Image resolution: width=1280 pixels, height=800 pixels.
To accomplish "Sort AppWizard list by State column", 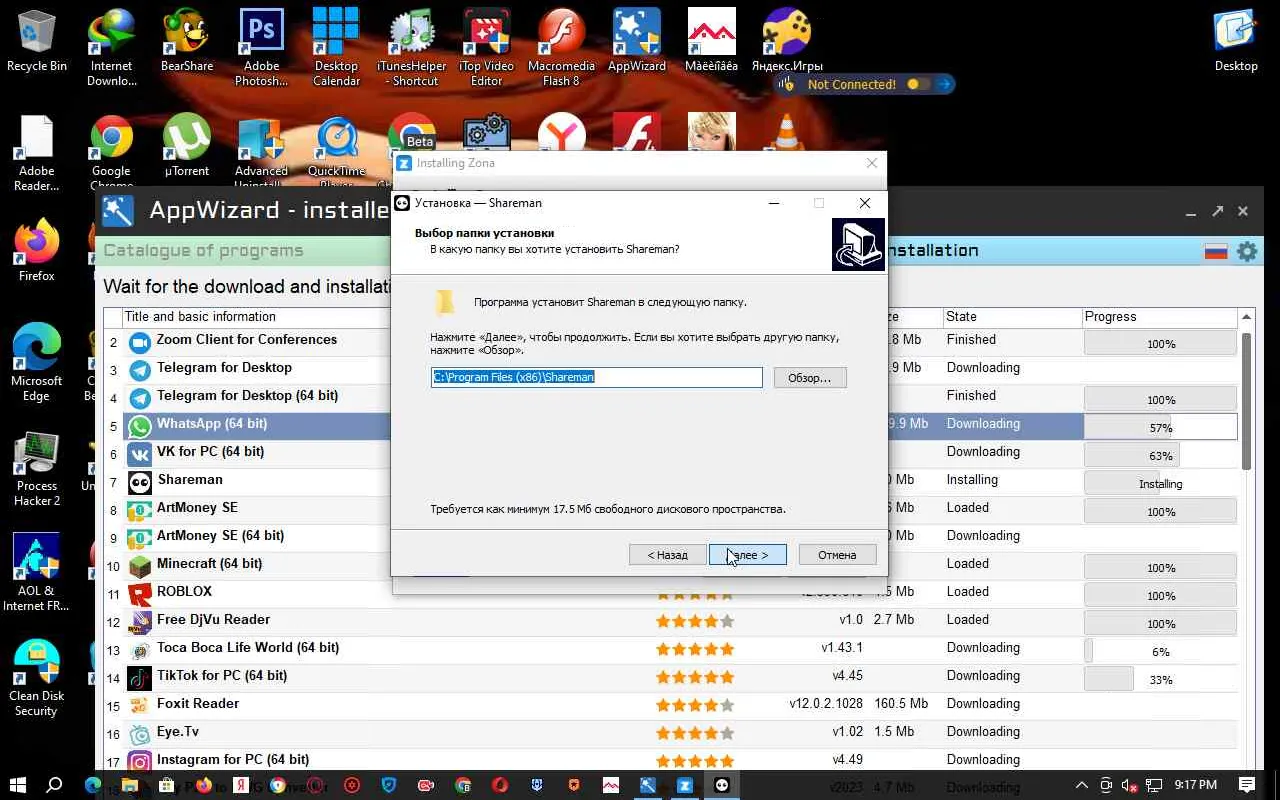I will (x=1011, y=317).
